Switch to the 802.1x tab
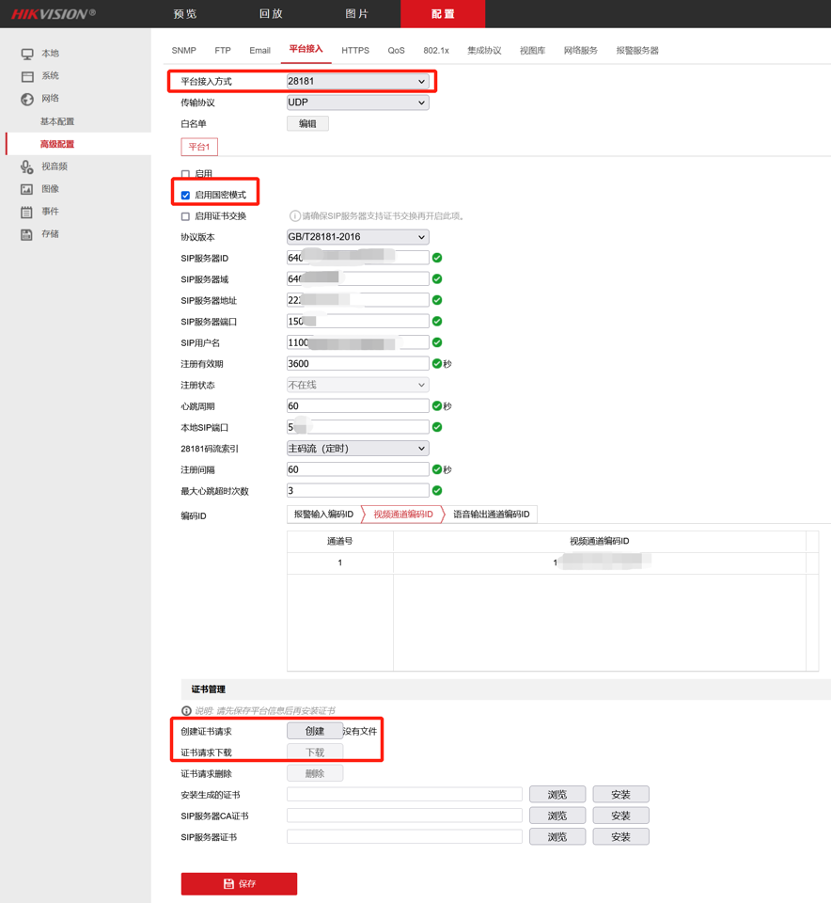Viewport: 832px width, 904px height. (x=436, y=51)
